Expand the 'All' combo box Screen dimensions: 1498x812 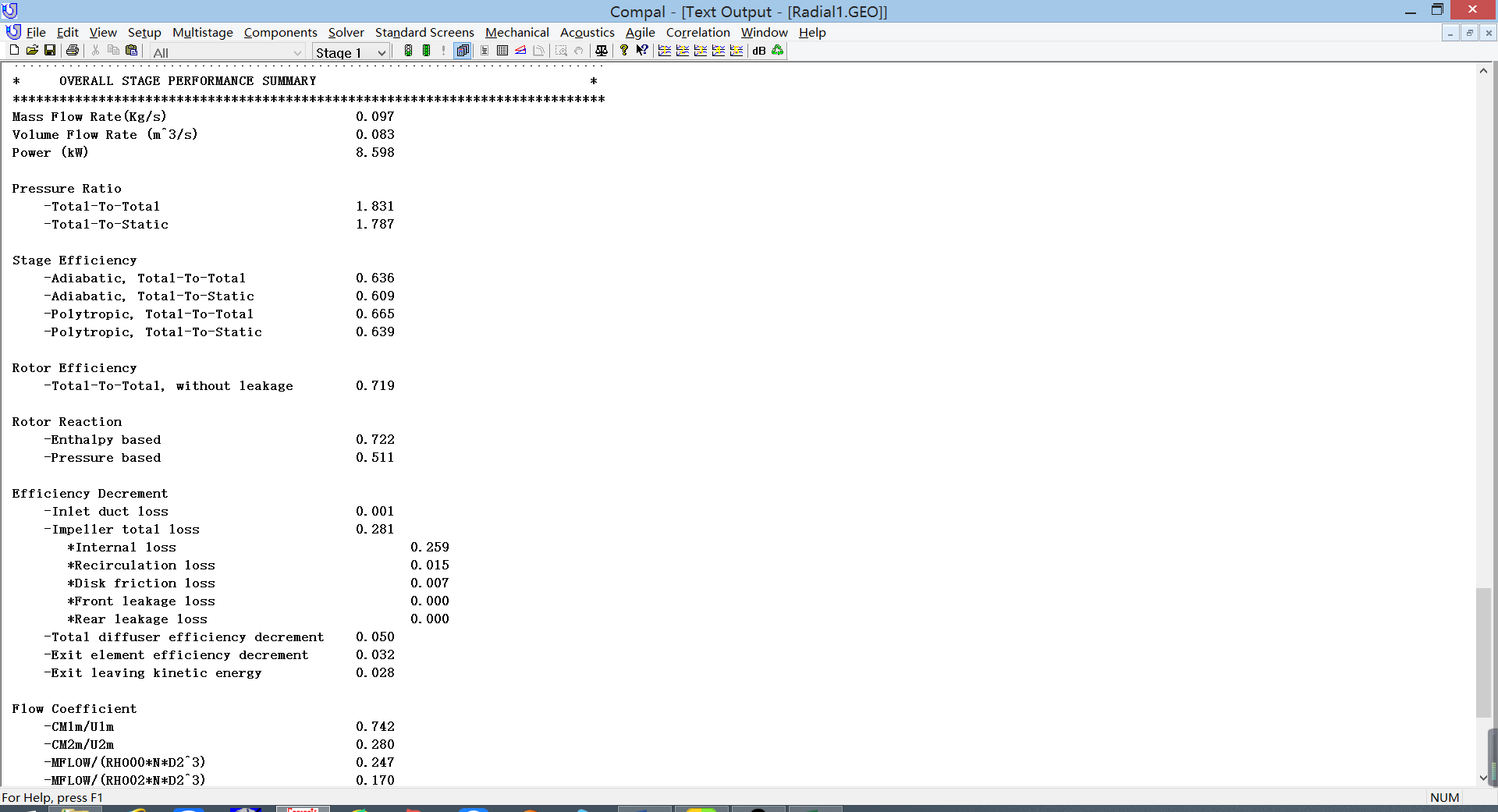(297, 53)
